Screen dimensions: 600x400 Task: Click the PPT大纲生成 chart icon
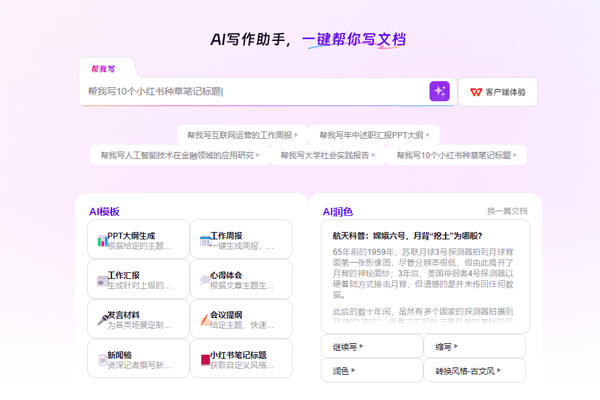click(x=102, y=241)
